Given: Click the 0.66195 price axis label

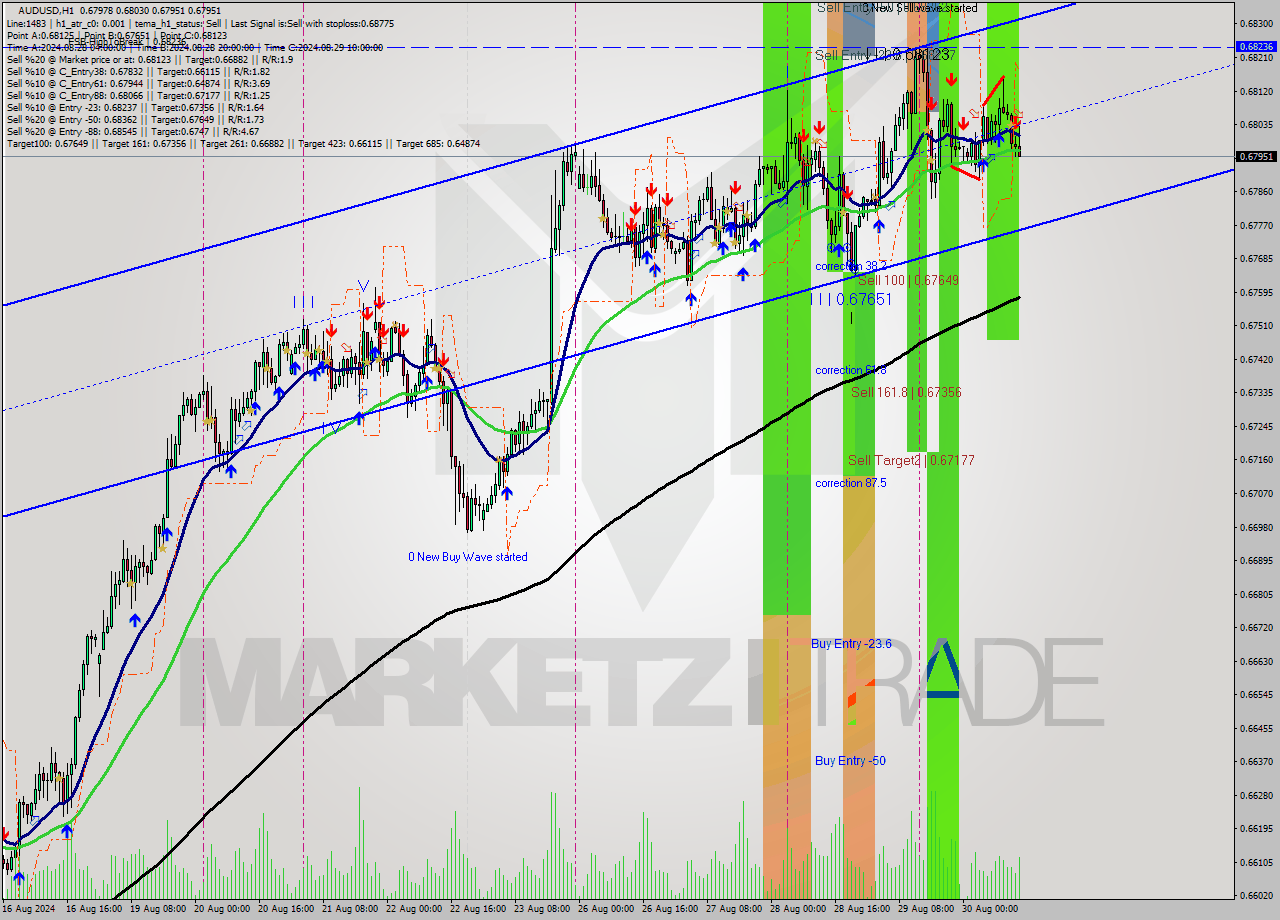Looking at the screenshot, I should point(1256,828).
